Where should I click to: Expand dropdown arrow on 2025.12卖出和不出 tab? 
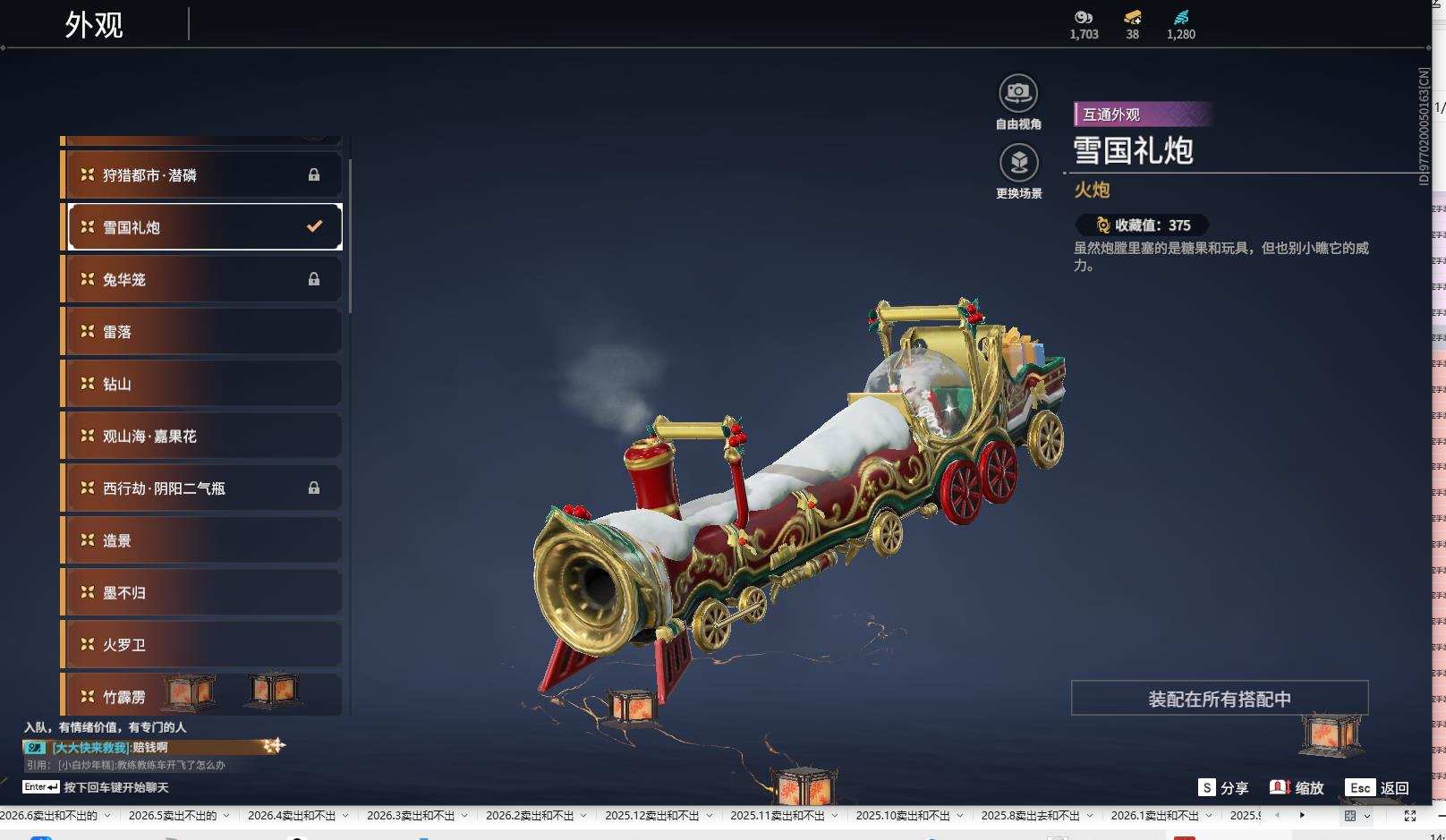pyautogui.click(x=710, y=816)
